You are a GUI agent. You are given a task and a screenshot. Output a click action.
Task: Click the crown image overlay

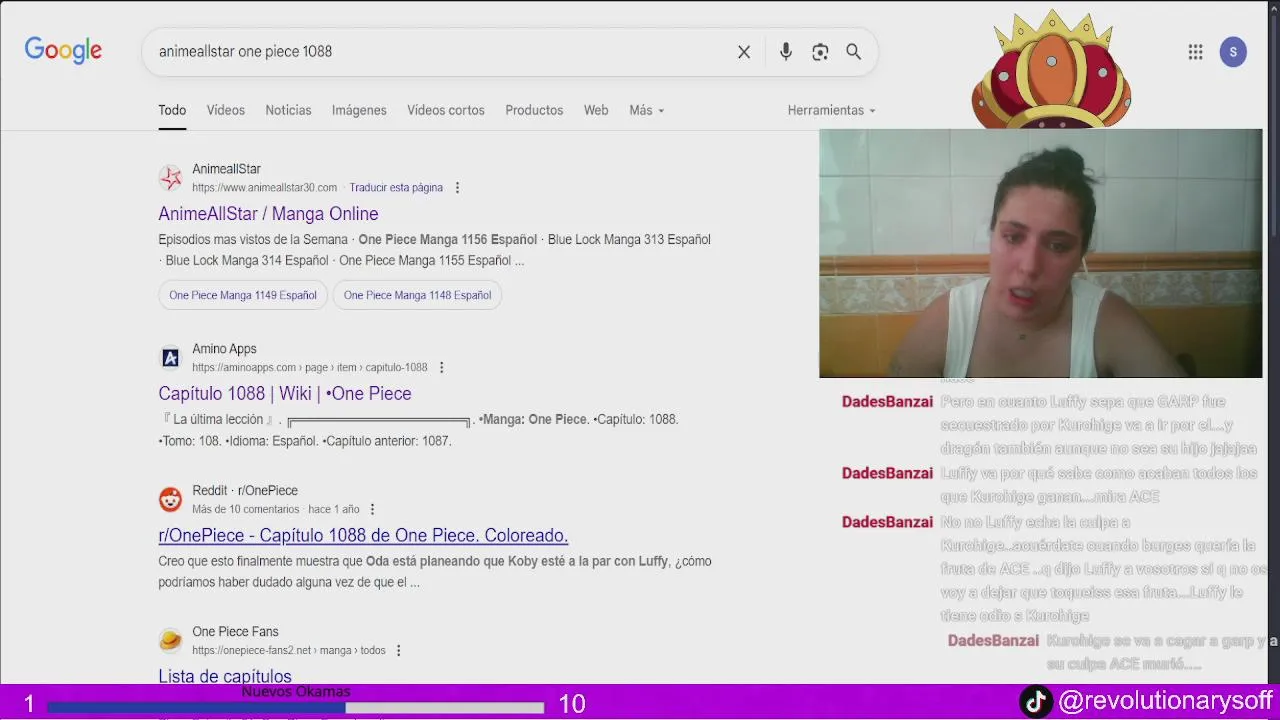1052,68
